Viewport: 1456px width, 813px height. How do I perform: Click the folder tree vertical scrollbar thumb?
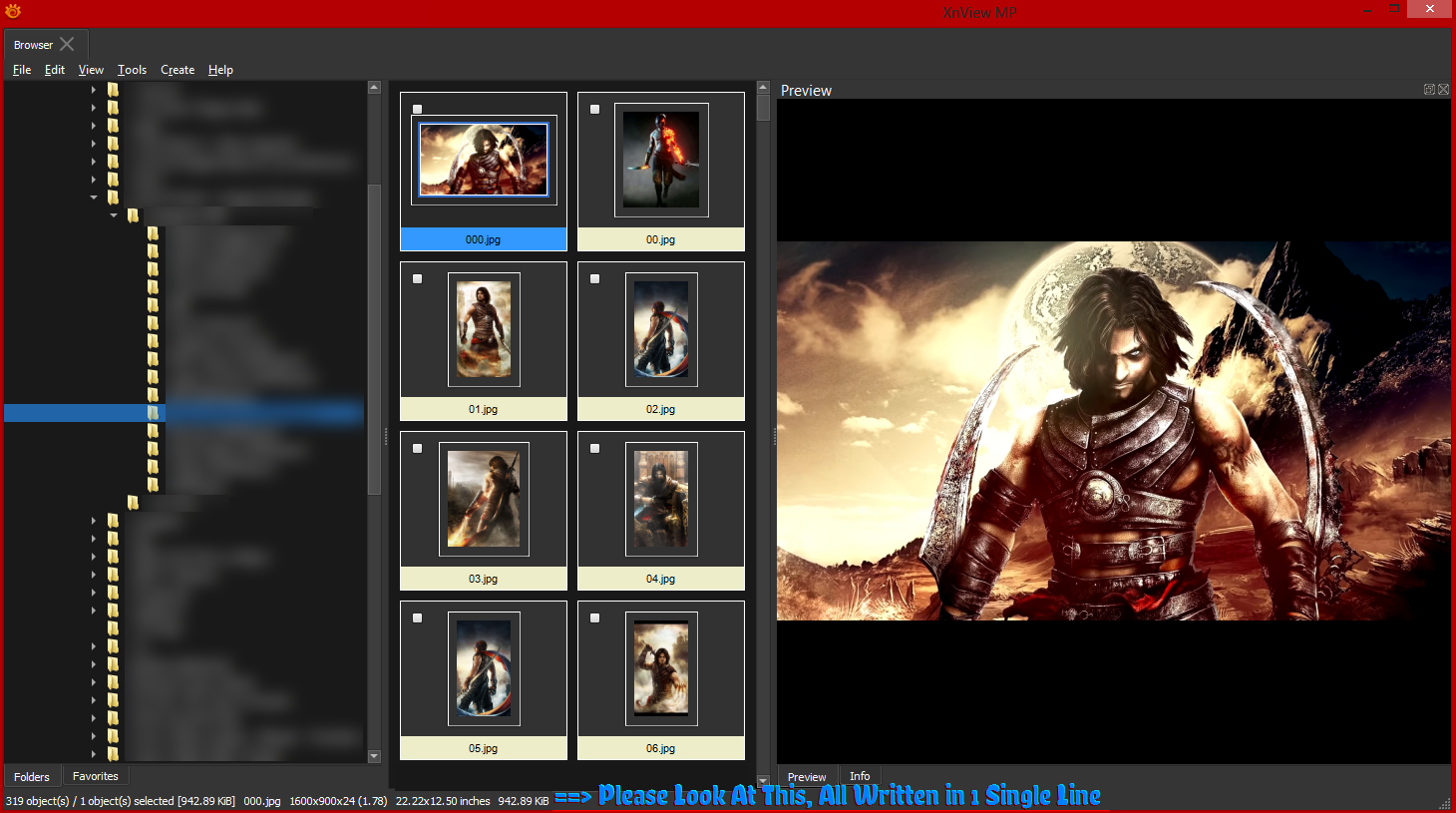(x=375, y=339)
